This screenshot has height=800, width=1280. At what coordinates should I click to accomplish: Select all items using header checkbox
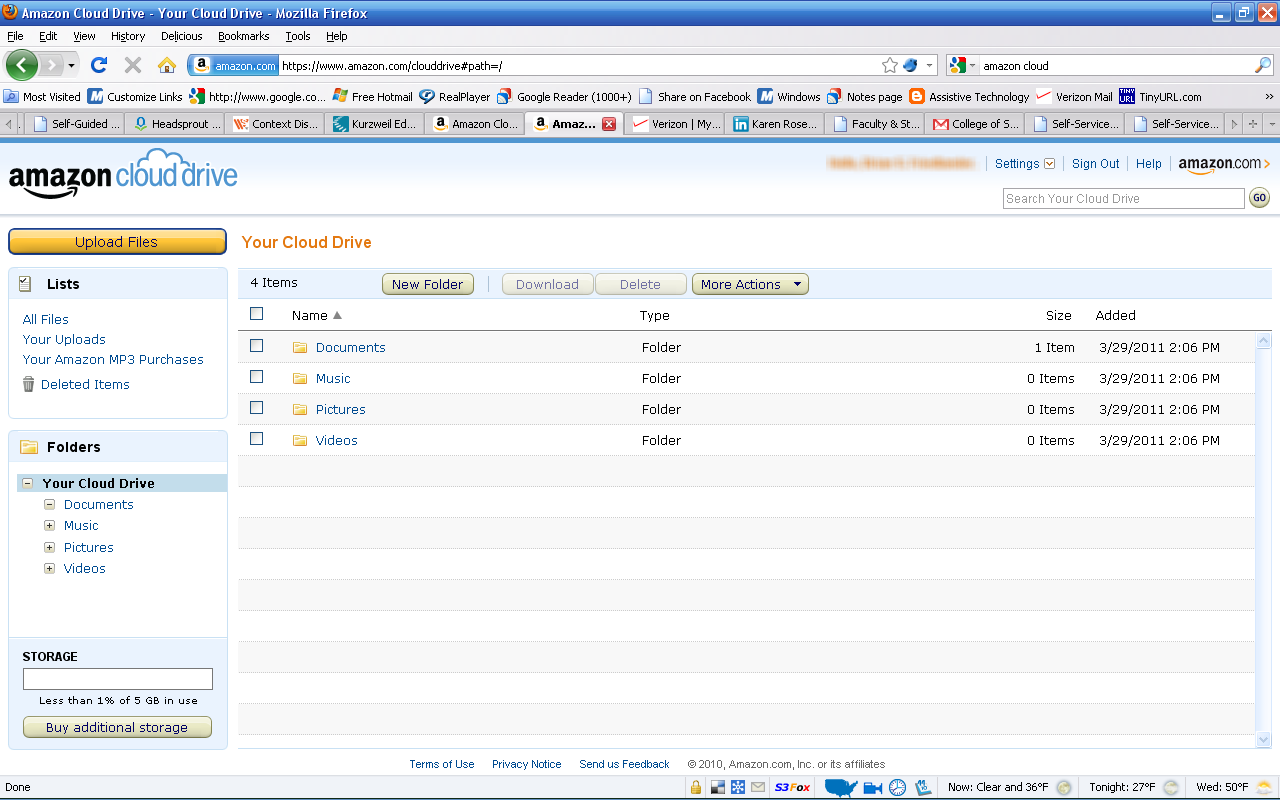256,313
